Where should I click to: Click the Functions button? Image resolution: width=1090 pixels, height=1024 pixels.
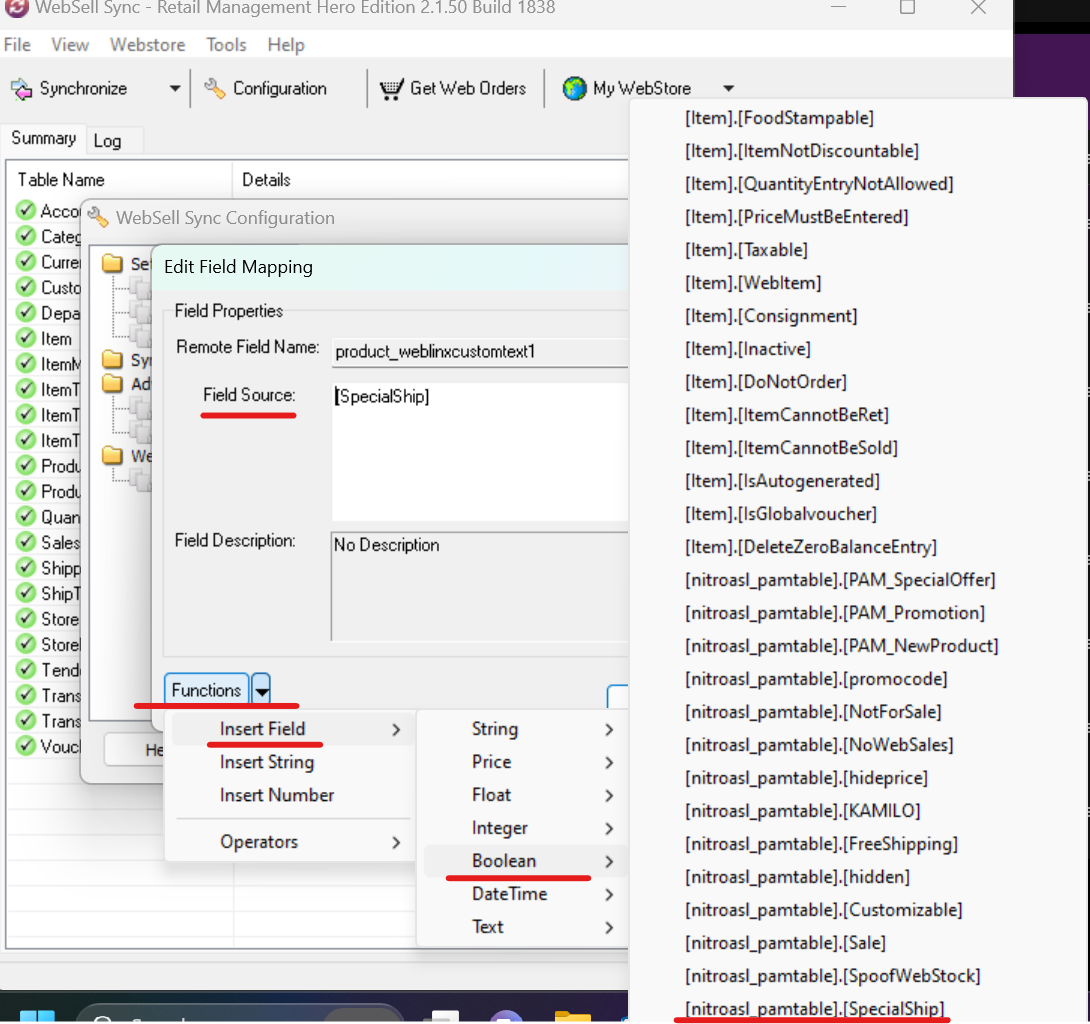(206, 690)
